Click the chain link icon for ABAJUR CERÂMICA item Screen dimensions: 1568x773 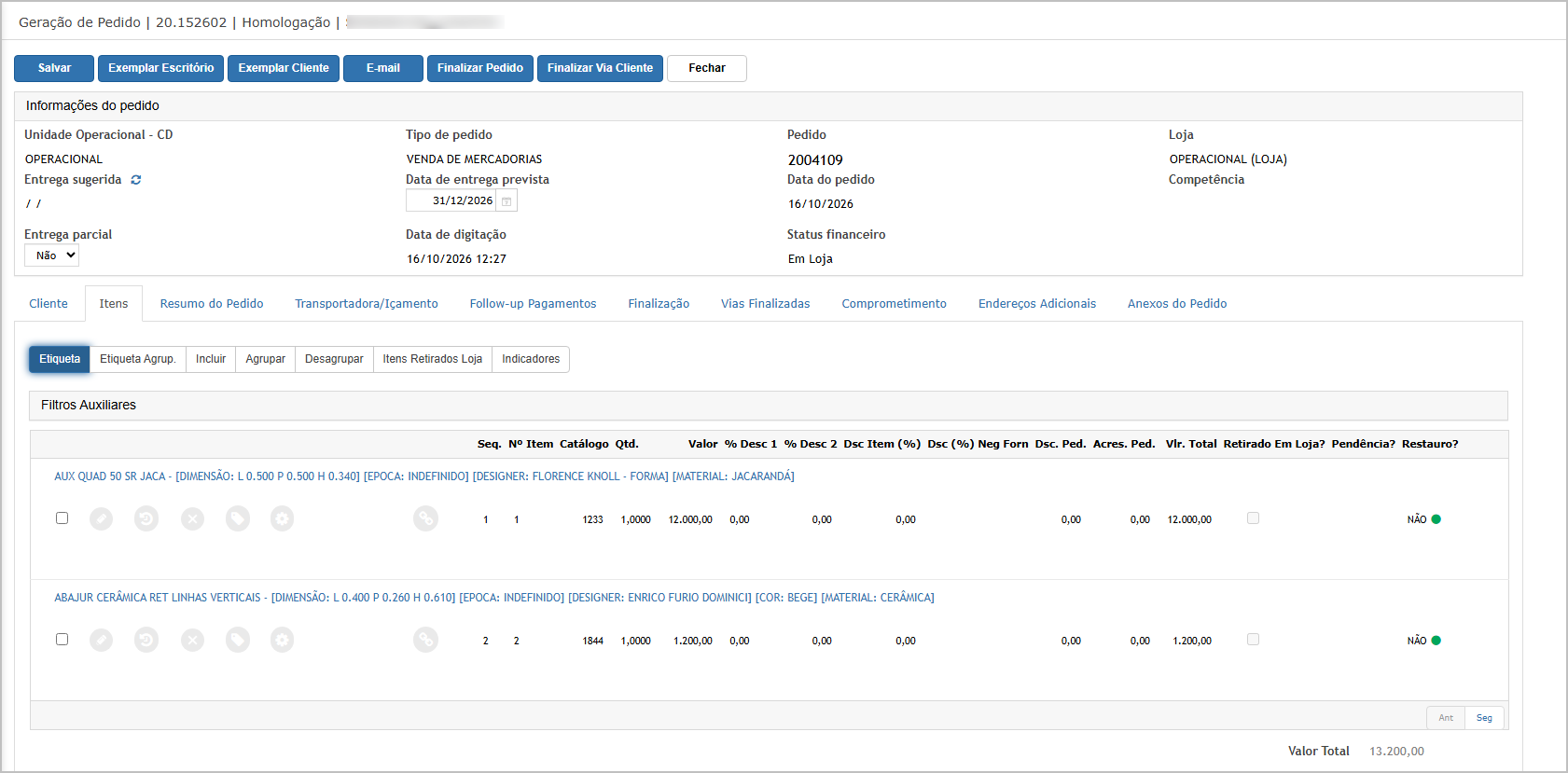click(425, 640)
